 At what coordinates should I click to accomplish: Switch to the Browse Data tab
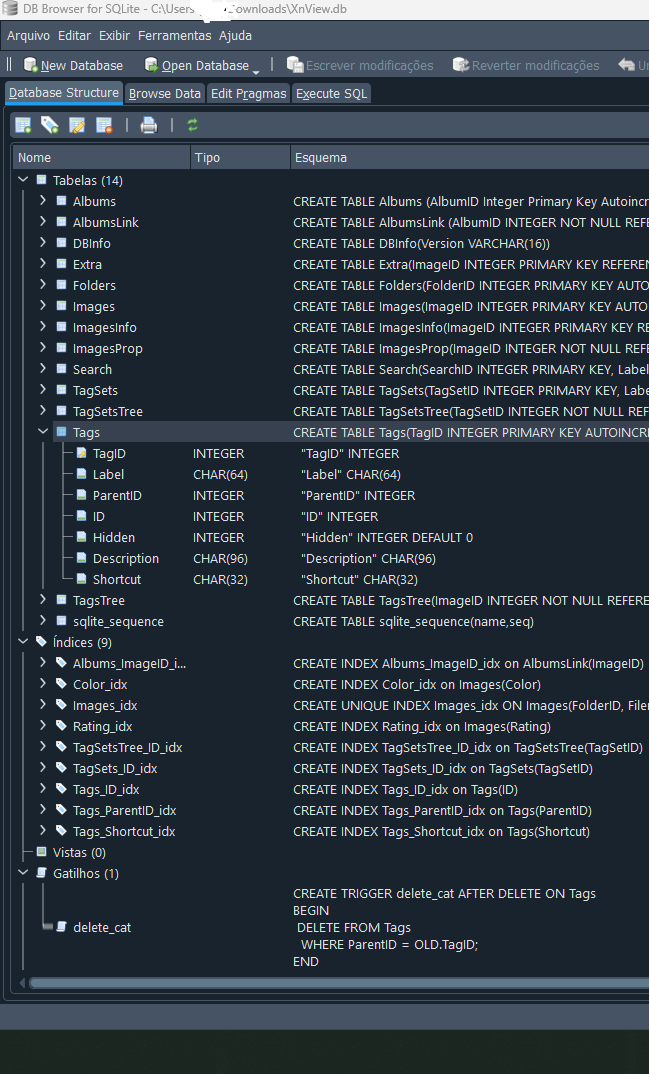pos(165,94)
